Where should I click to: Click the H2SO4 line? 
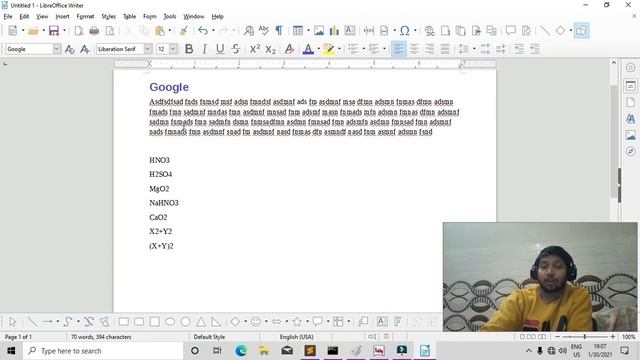click(x=161, y=174)
